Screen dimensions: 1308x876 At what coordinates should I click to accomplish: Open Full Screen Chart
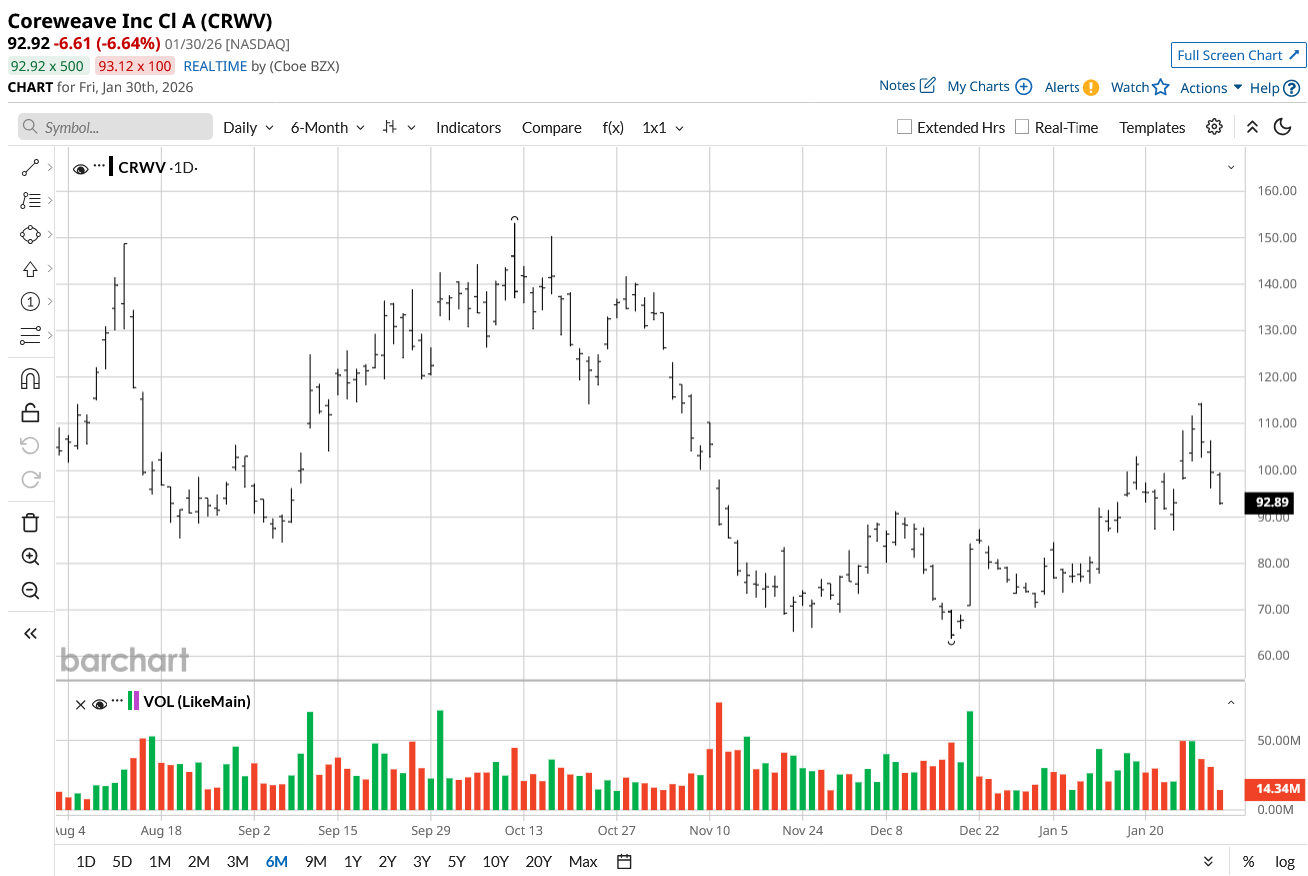1239,55
